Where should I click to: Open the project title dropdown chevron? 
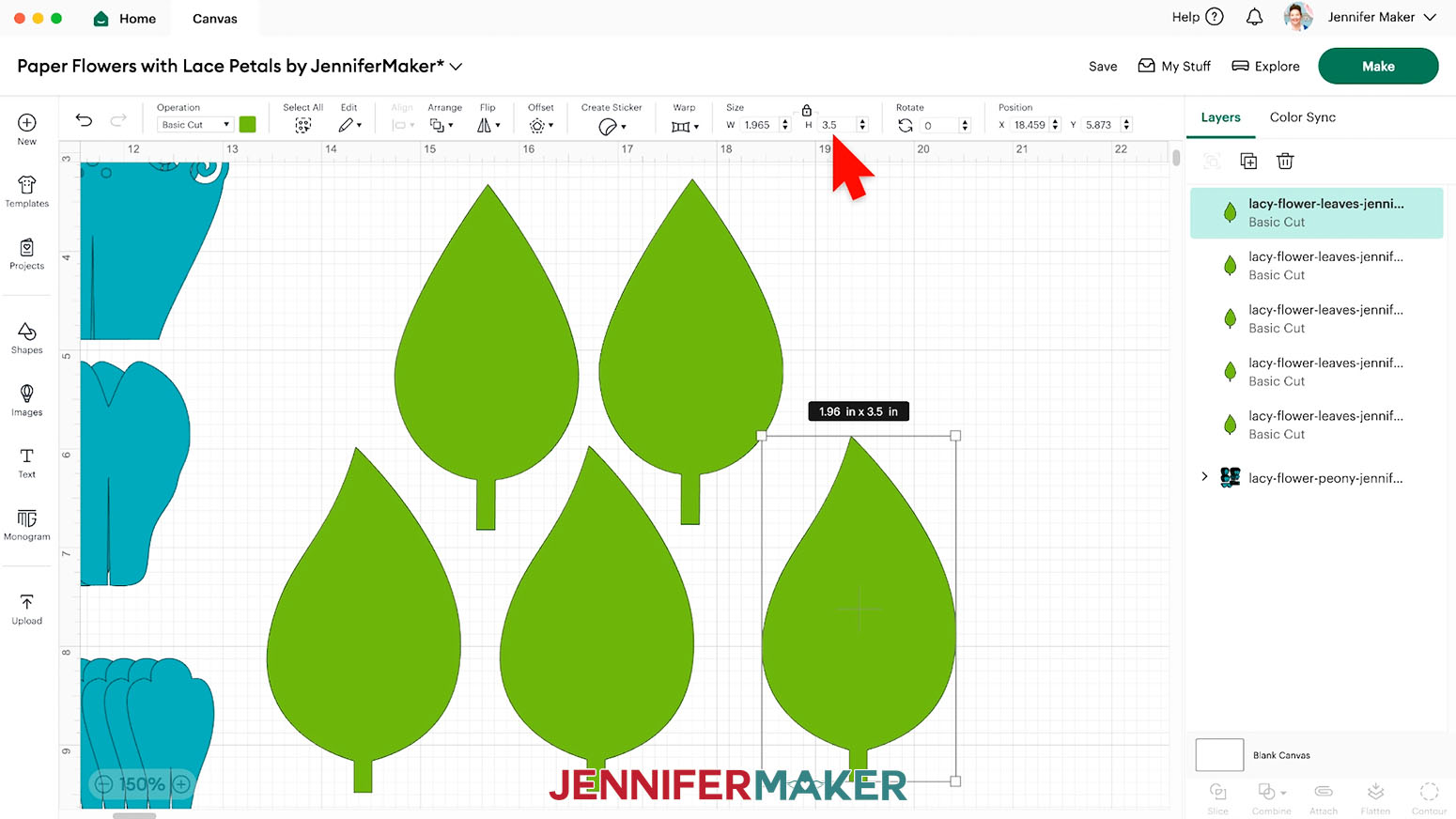coord(456,67)
